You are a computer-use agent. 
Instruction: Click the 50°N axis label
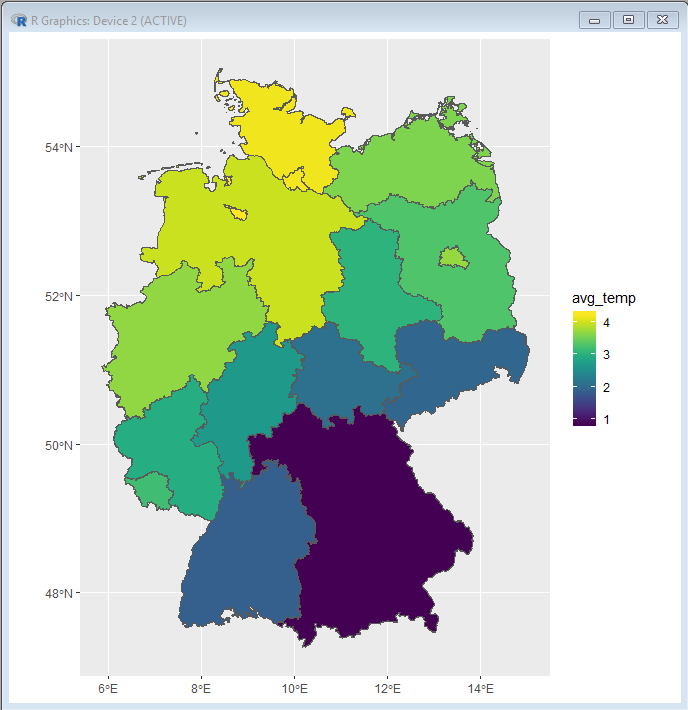pos(58,446)
